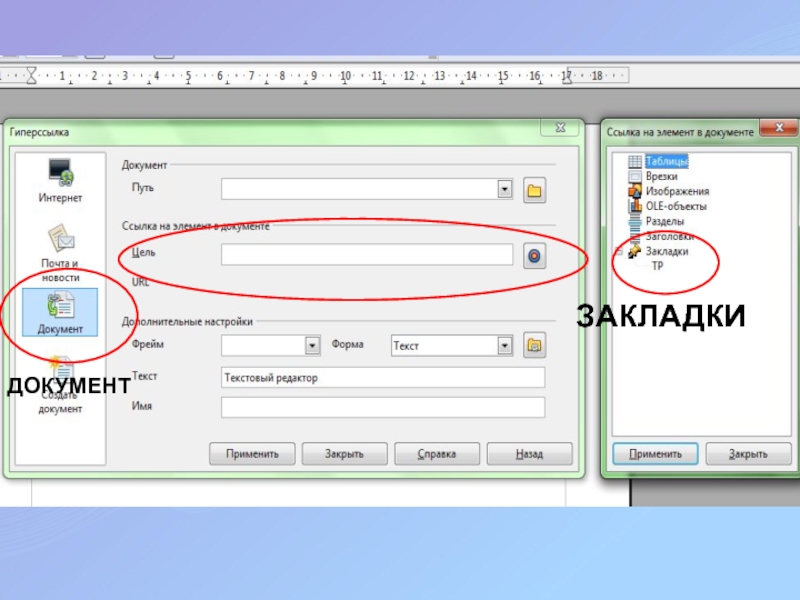Select OLE-объекты in the target tree
Image resolution: width=800 pixels, height=600 pixels.
(x=676, y=206)
